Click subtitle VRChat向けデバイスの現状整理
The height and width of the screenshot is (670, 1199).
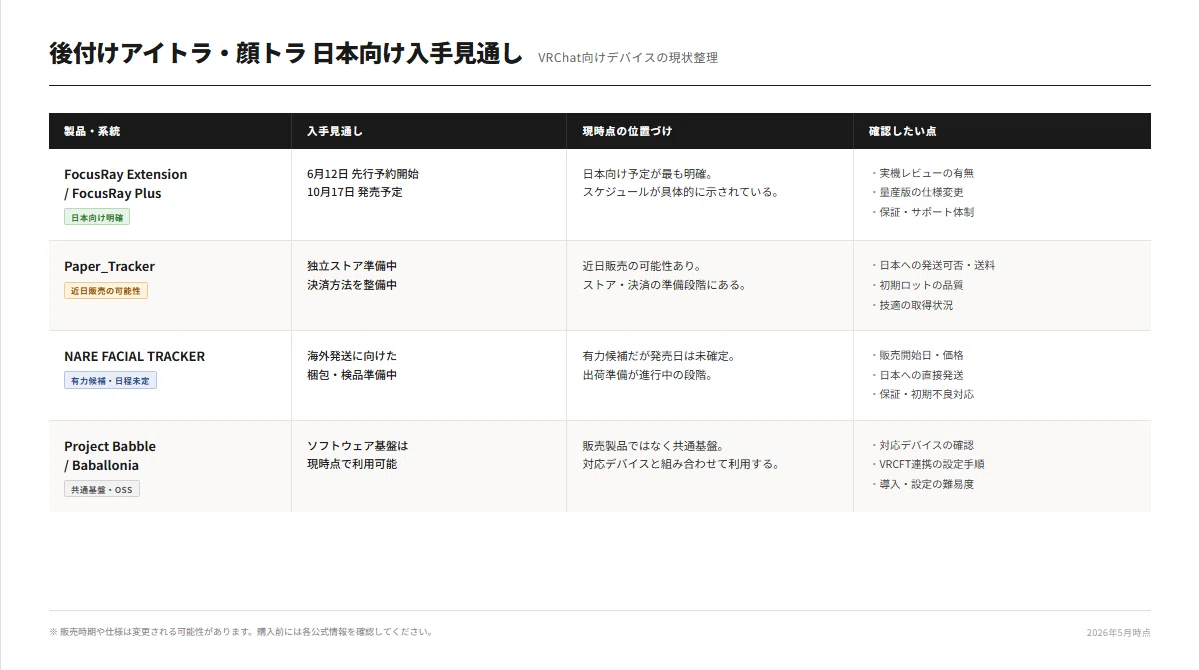[x=628, y=57]
